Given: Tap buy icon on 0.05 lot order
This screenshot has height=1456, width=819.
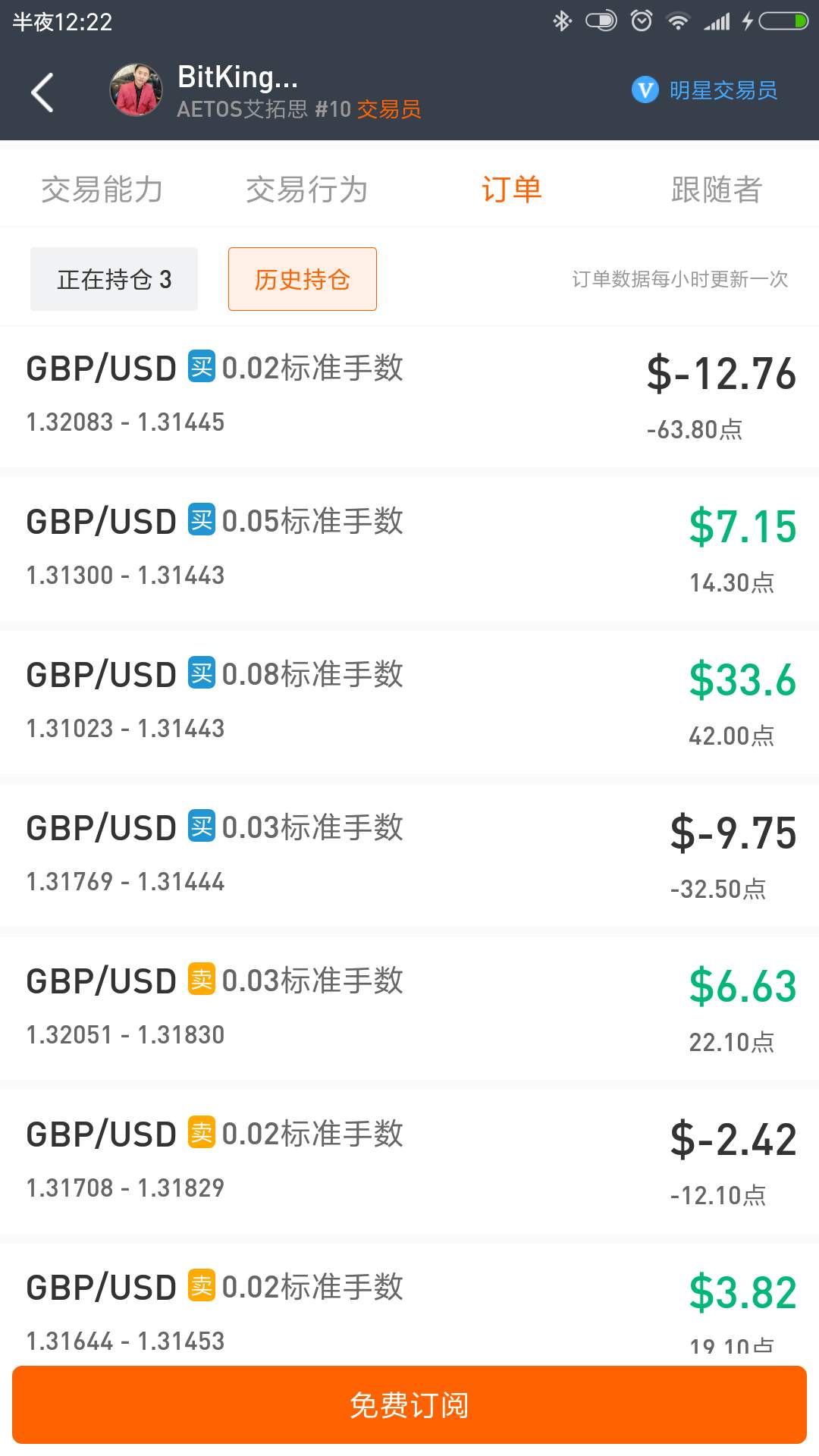Looking at the screenshot, I should point(202,519).
